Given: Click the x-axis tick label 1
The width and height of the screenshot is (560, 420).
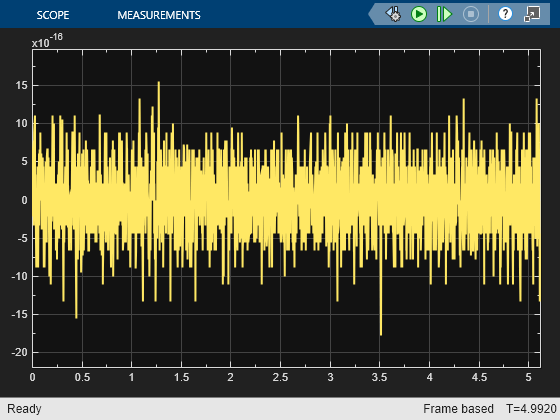Looking at the screenshot, I should (131, 378).
